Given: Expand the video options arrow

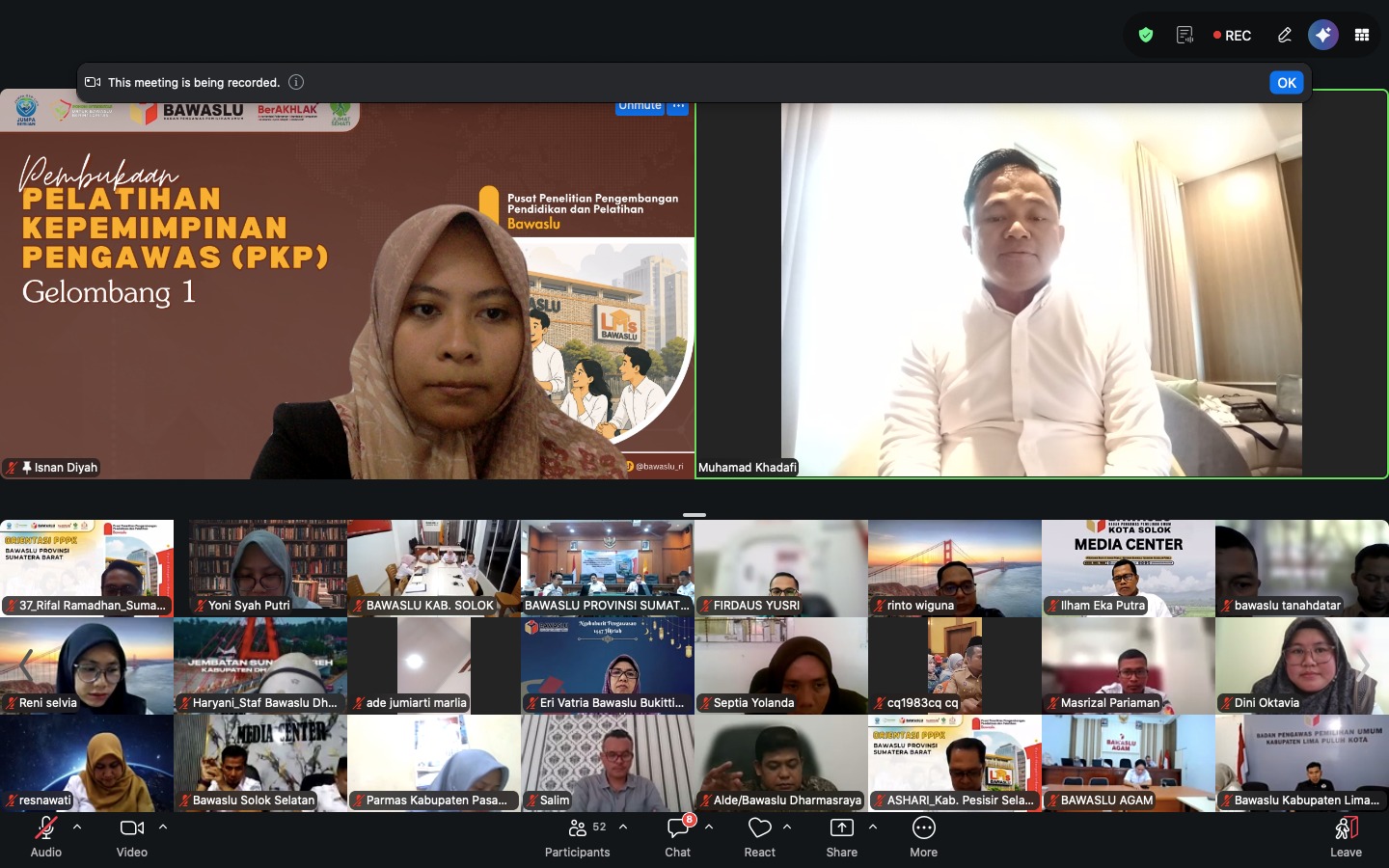Looking at the screenshot, I should pyautogui.click(x=163, y=827).
